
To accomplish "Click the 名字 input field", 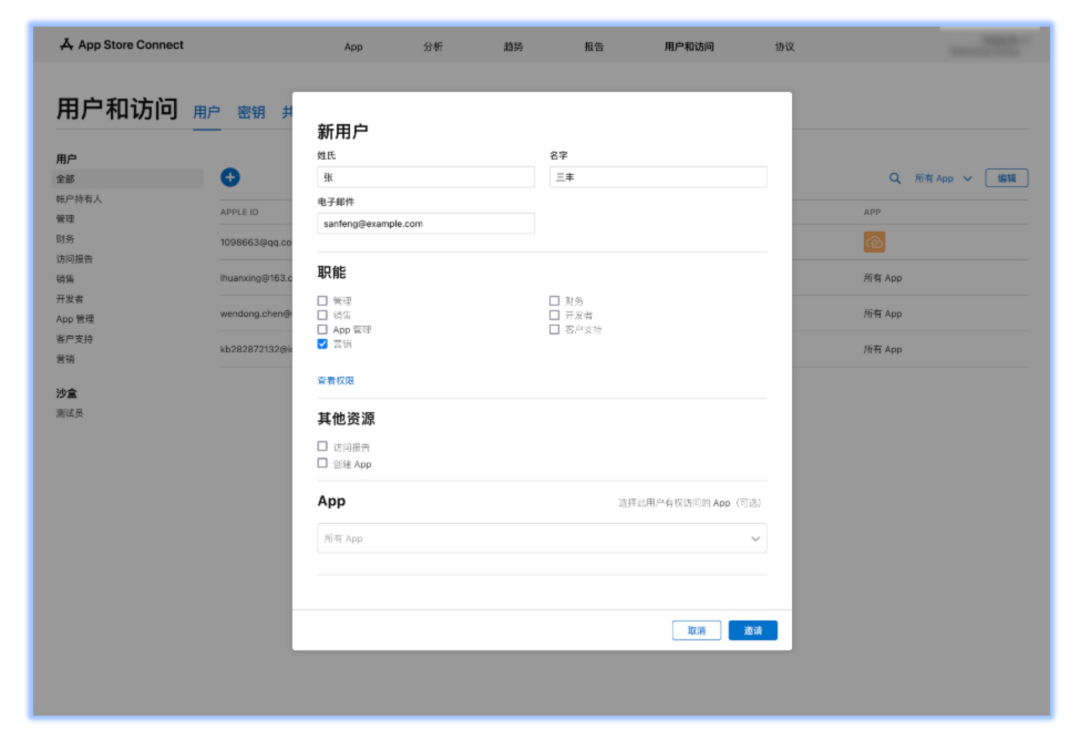I will coord(658,177).
